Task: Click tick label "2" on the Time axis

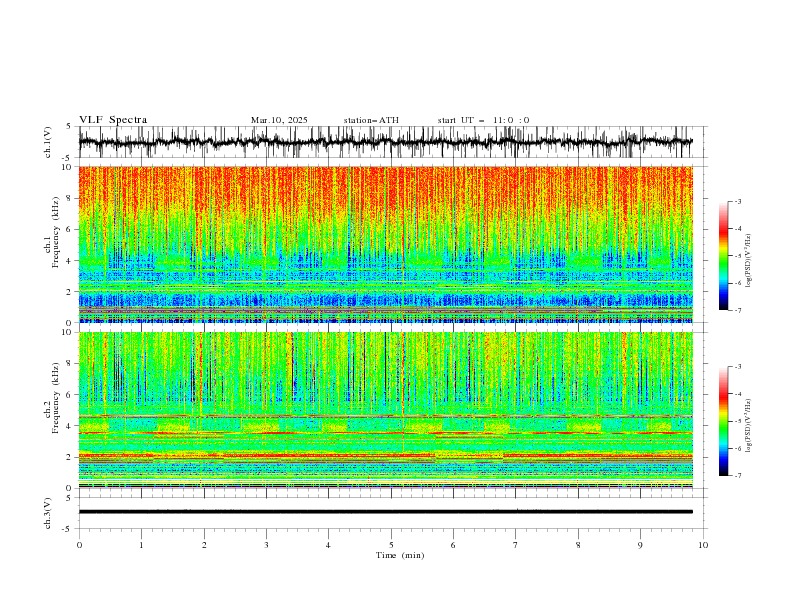Action: coord(204,545)
